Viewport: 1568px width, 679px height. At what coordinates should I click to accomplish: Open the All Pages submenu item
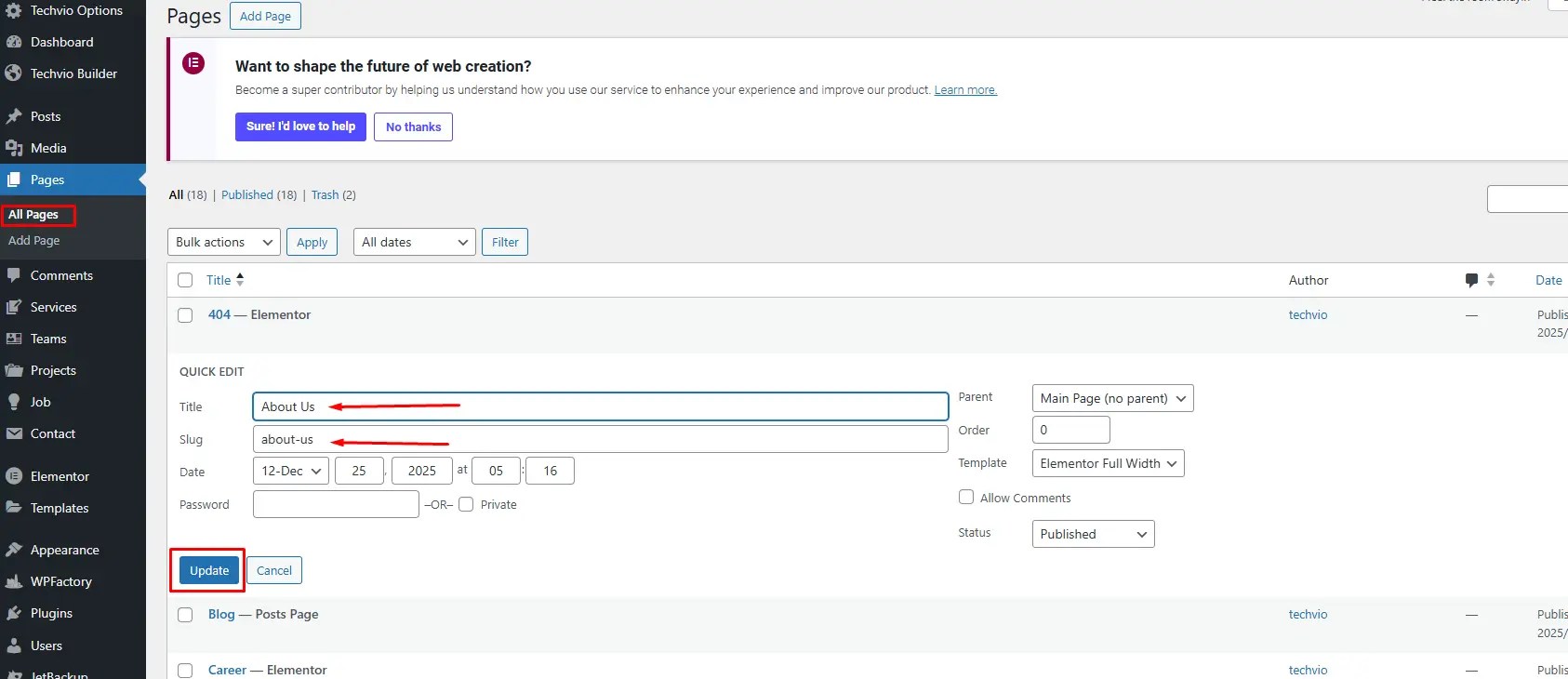pos(33,215)
